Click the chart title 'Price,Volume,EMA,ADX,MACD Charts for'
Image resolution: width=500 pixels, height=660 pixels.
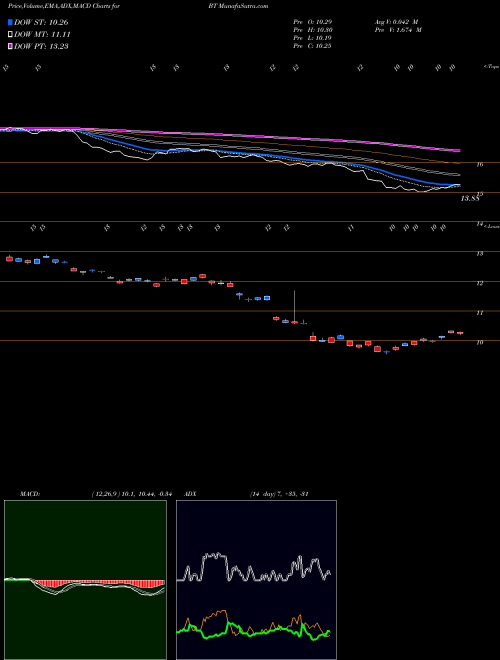(x=64, y=6)
